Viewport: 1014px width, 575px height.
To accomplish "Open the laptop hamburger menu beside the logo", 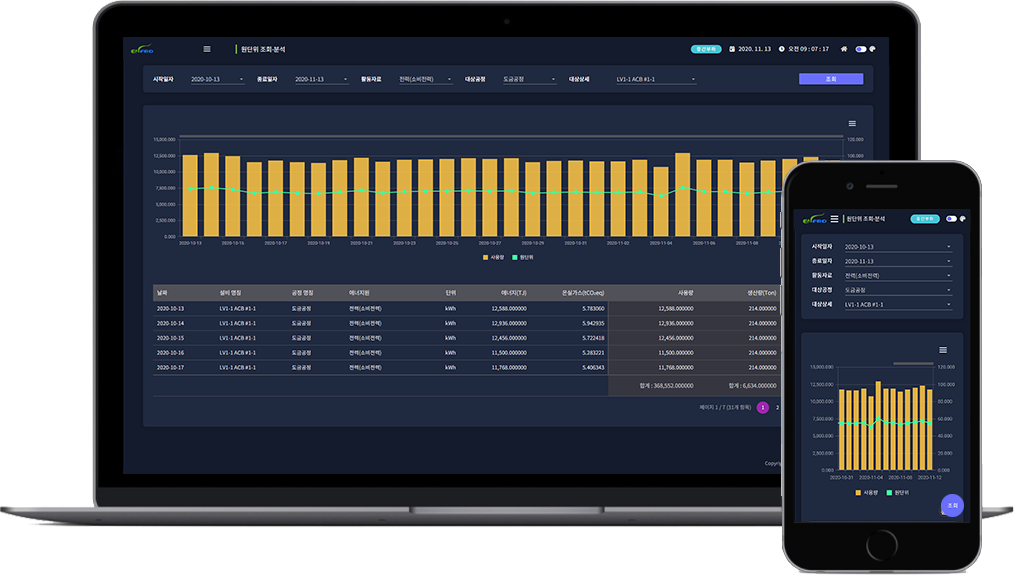I will pos(207,49).
